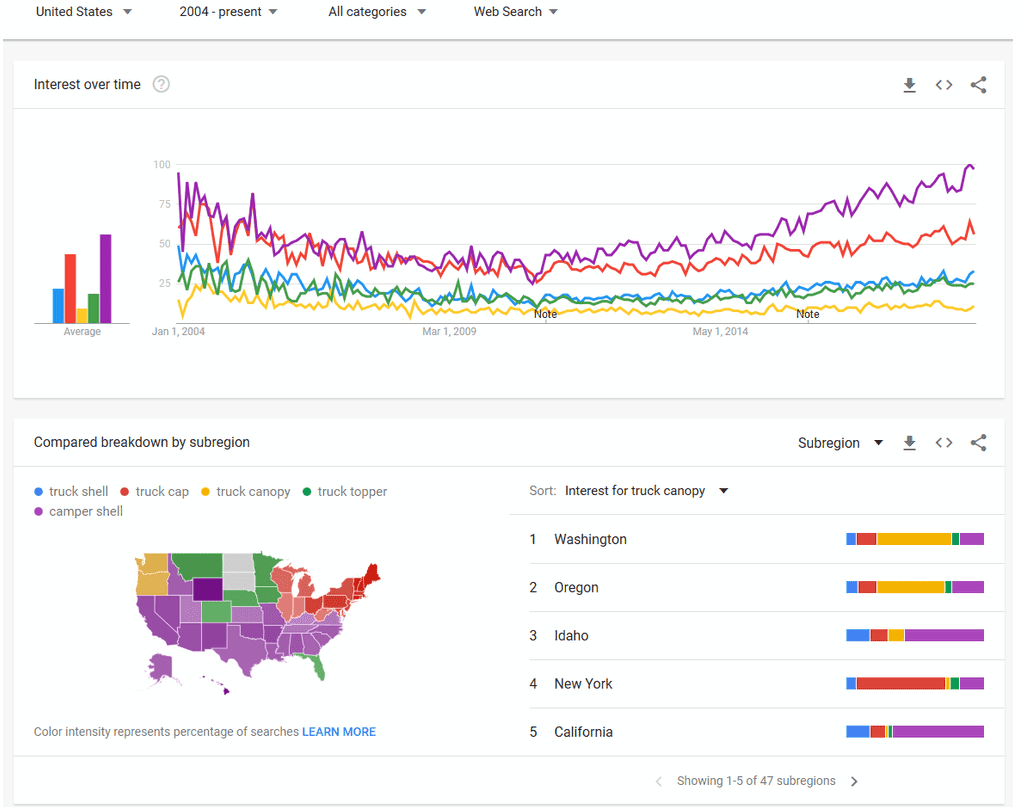
Task: Open embed code for Interest over time
Action: point(943,85)
